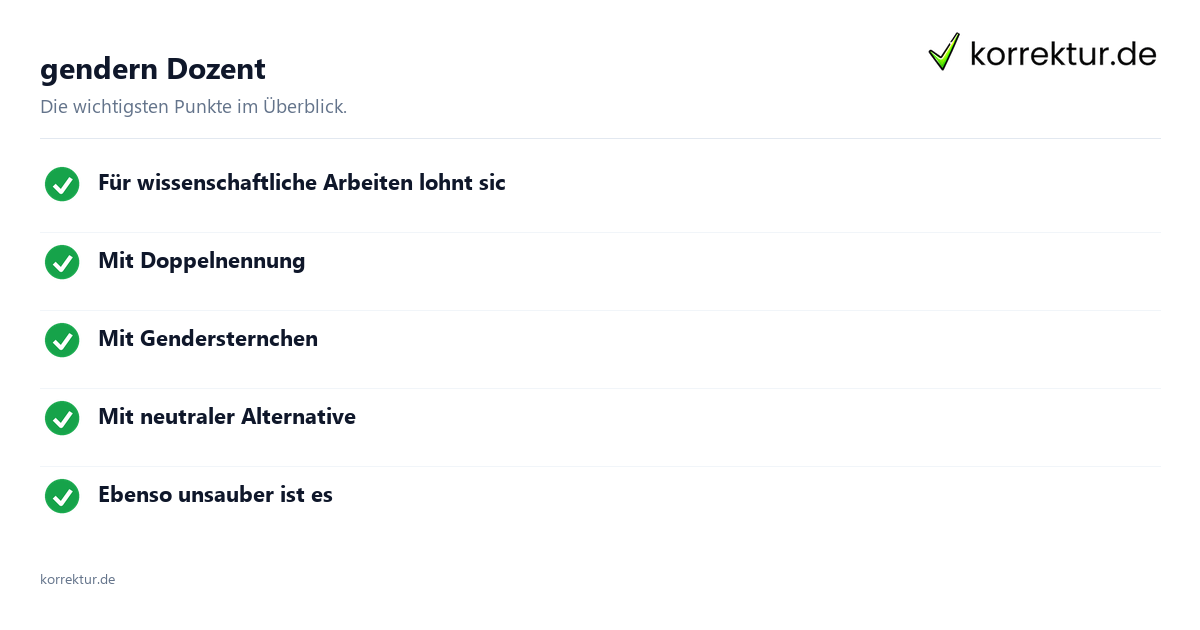Click green check icon next to 'Mit Gendersternchen'
This screenshot has width=1200, height=630.
(x=62, y=340)
